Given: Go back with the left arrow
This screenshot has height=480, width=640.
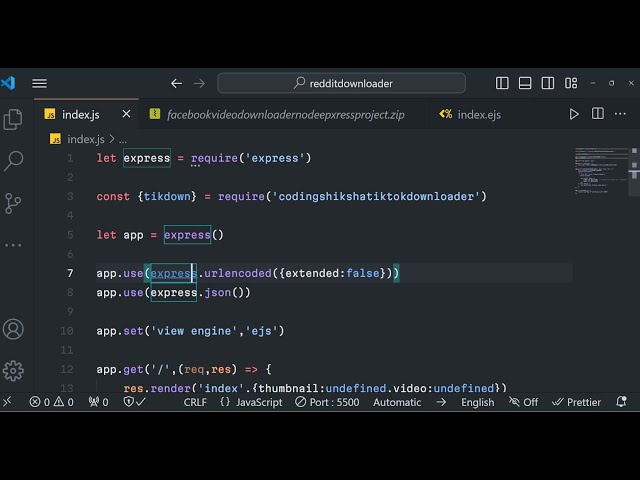Looking at the screenshot, I should click(177, 83).
